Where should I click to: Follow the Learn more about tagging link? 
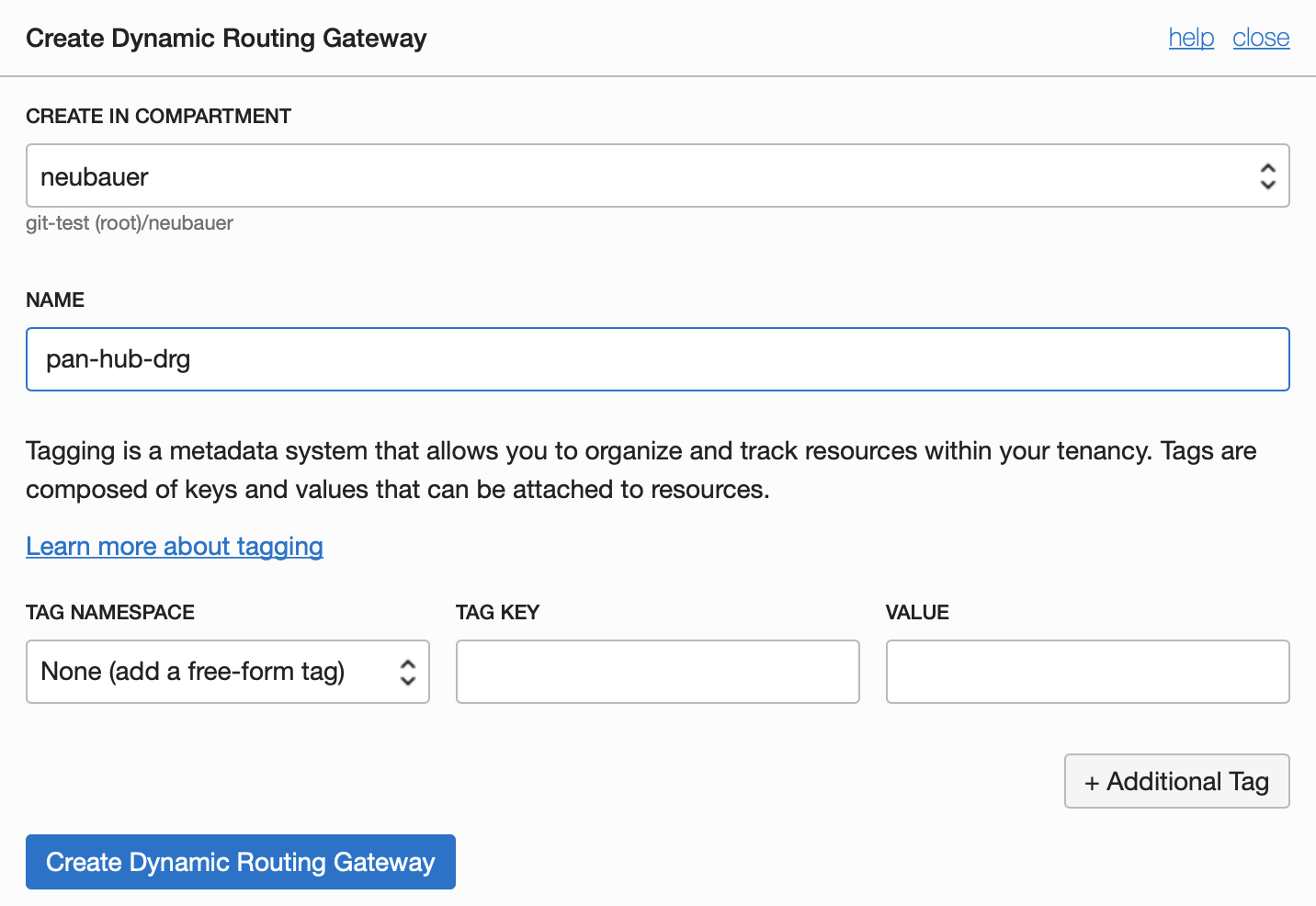point(175,546)
